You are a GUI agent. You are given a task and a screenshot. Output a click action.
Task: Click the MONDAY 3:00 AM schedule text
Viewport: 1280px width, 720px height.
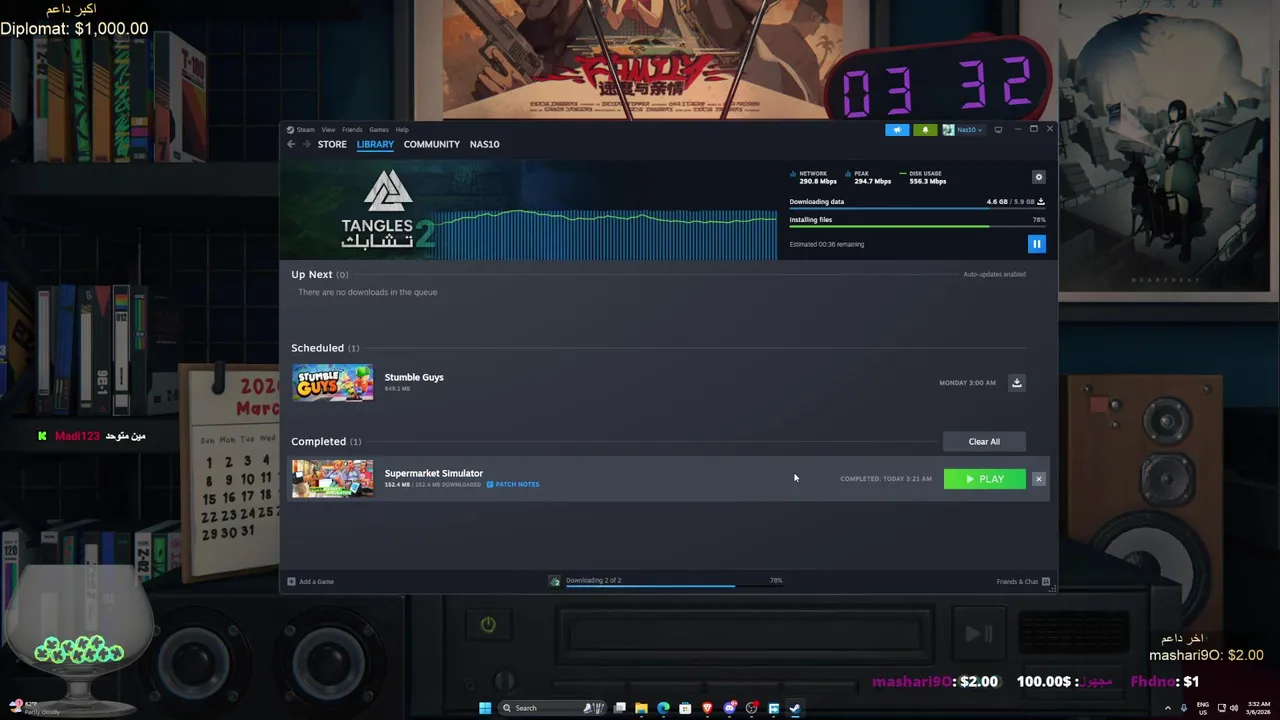967,383
